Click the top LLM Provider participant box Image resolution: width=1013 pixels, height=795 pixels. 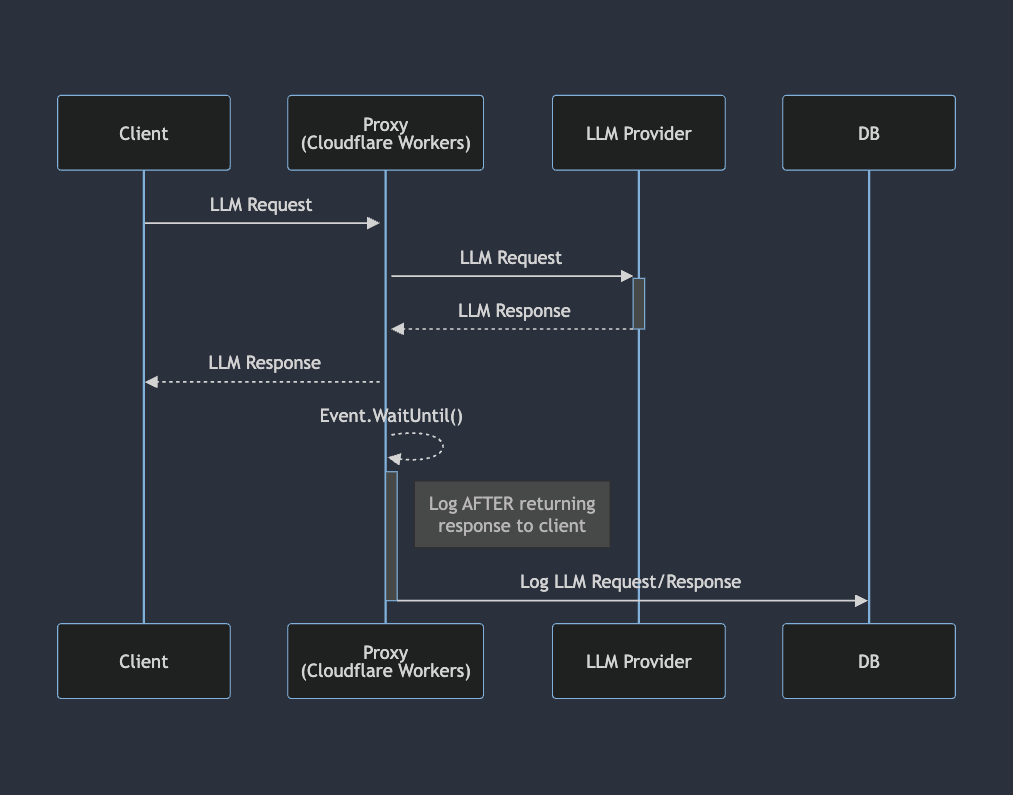(x=638, y=133)
